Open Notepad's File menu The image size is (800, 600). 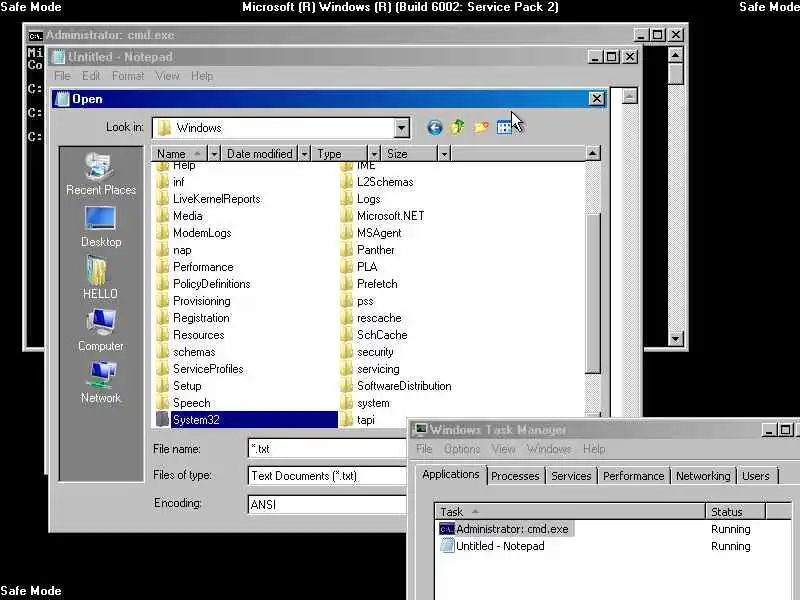[x=62, y=76]
